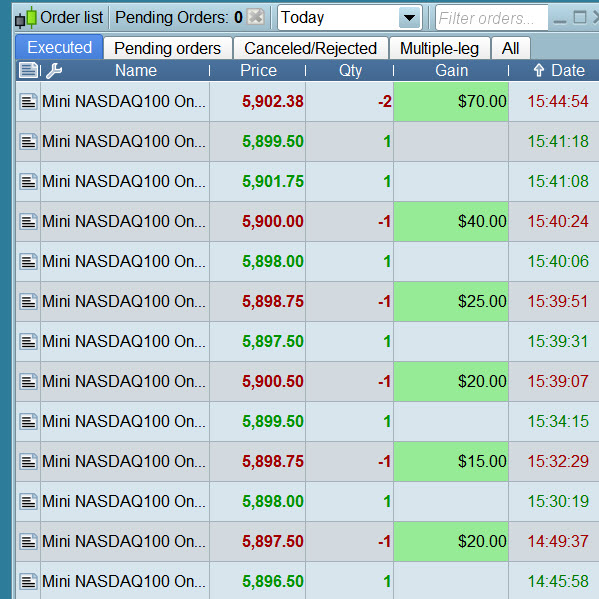Image resolution: width=599 pixels, height=599 pixels.
Task: Open the Canceled/Rejected tab
Action: 311,48
